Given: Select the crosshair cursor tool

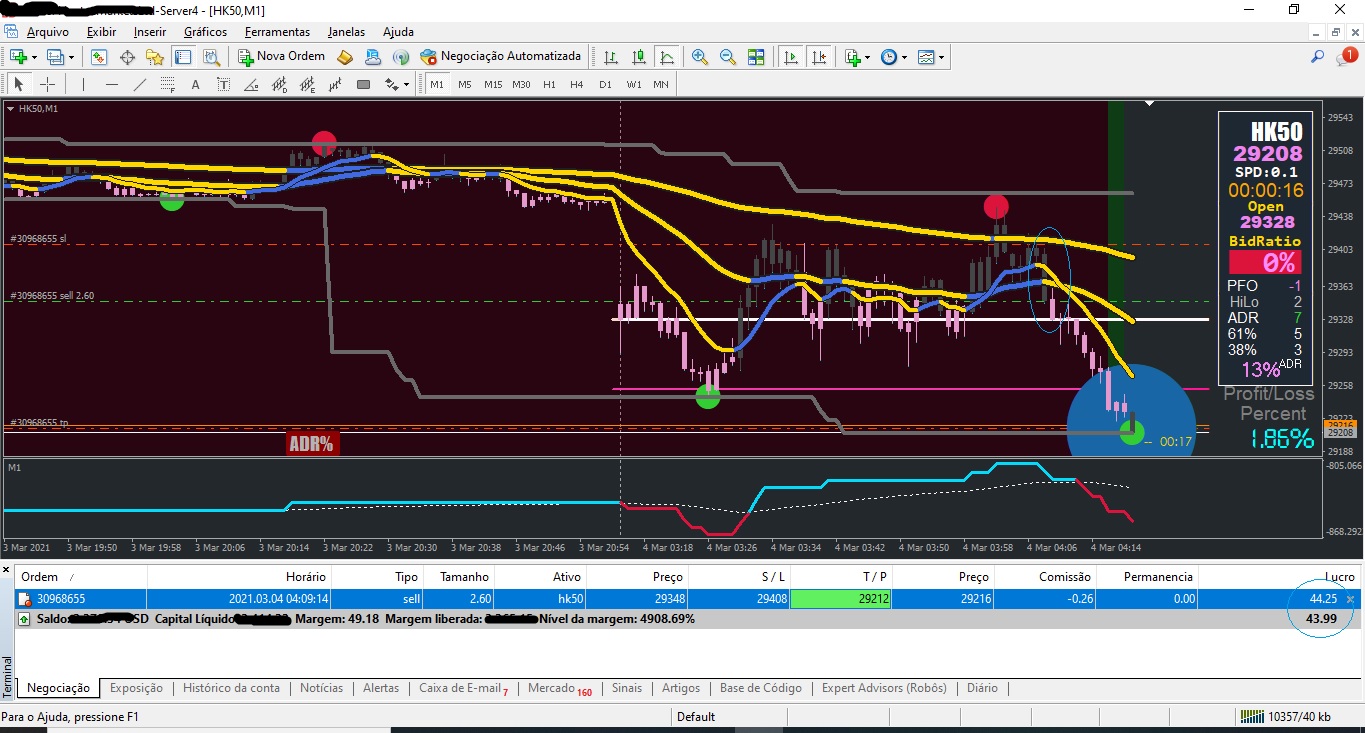Looking at the screenshot, I should coord(47,85).
